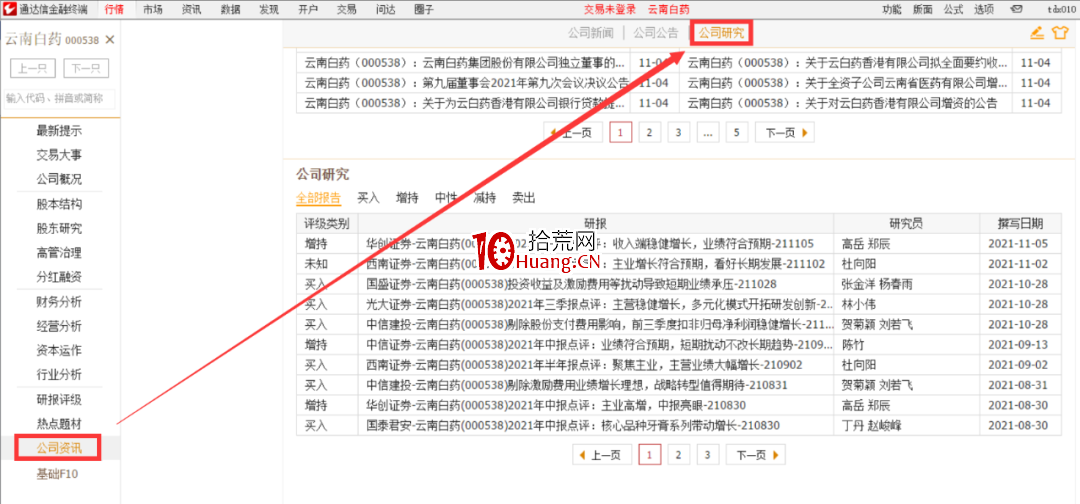The height and width of the screenshot is (504, 1080).
Task: Focus the stock code search field
Action: click(59, 98)
